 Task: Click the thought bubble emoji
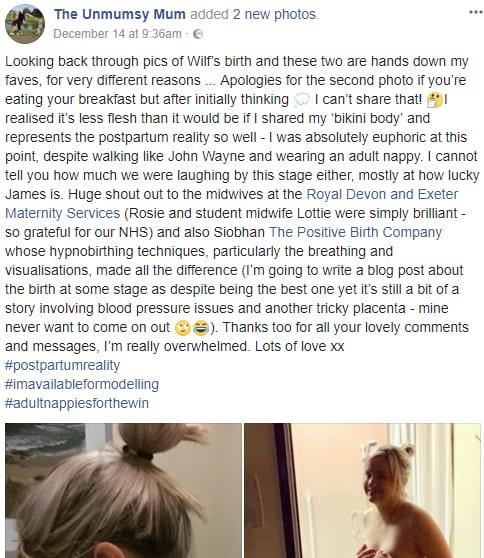[301, 100]
